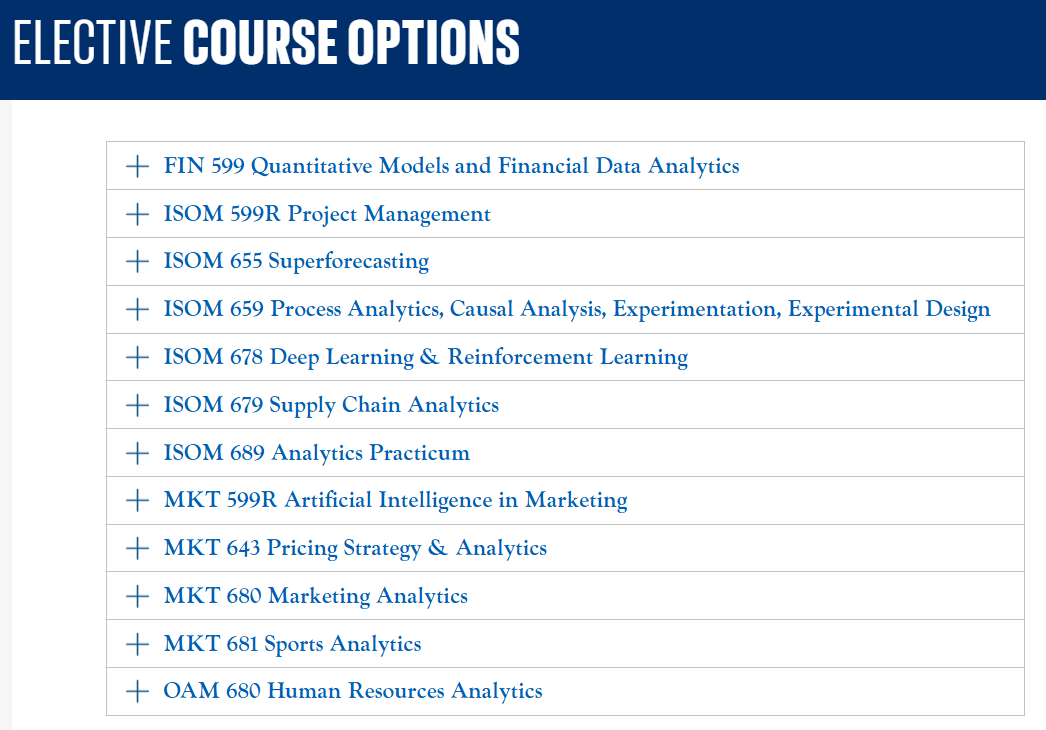Select MKT 599R Artificial Intelligence in Marketing
Screen dimensions: 1046x730
click(x=395, y=500)
